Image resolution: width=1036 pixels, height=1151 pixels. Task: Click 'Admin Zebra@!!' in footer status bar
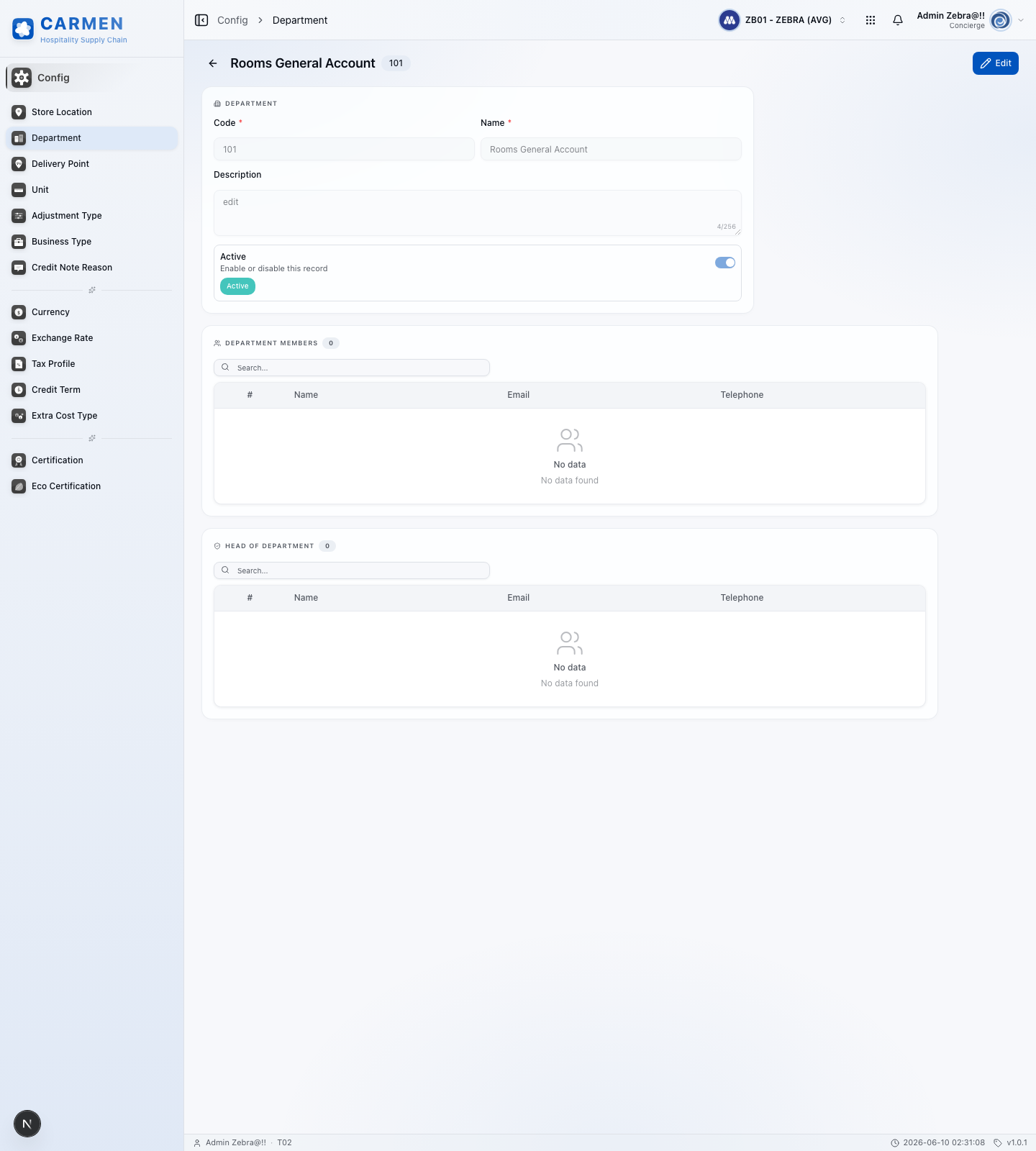[x=236, y=1142]
